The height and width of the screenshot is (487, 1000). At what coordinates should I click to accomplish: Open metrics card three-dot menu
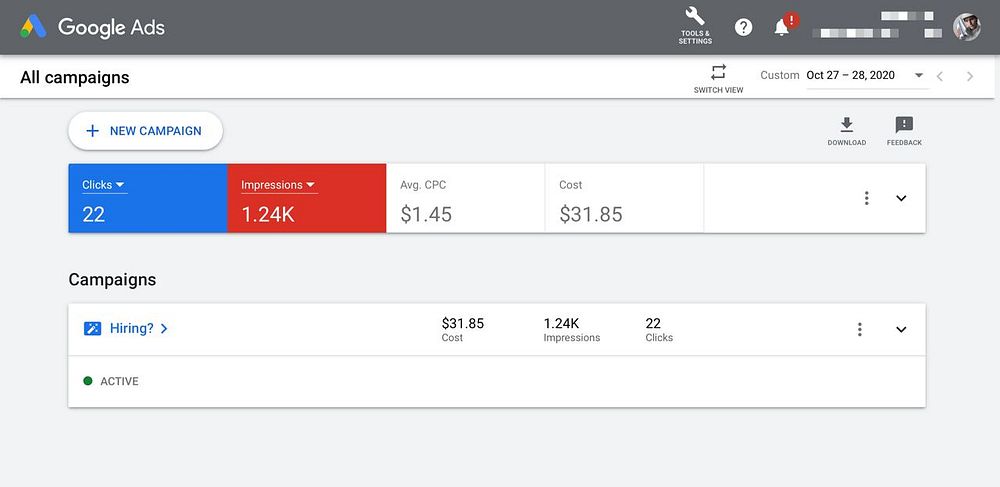click(866, 198)
